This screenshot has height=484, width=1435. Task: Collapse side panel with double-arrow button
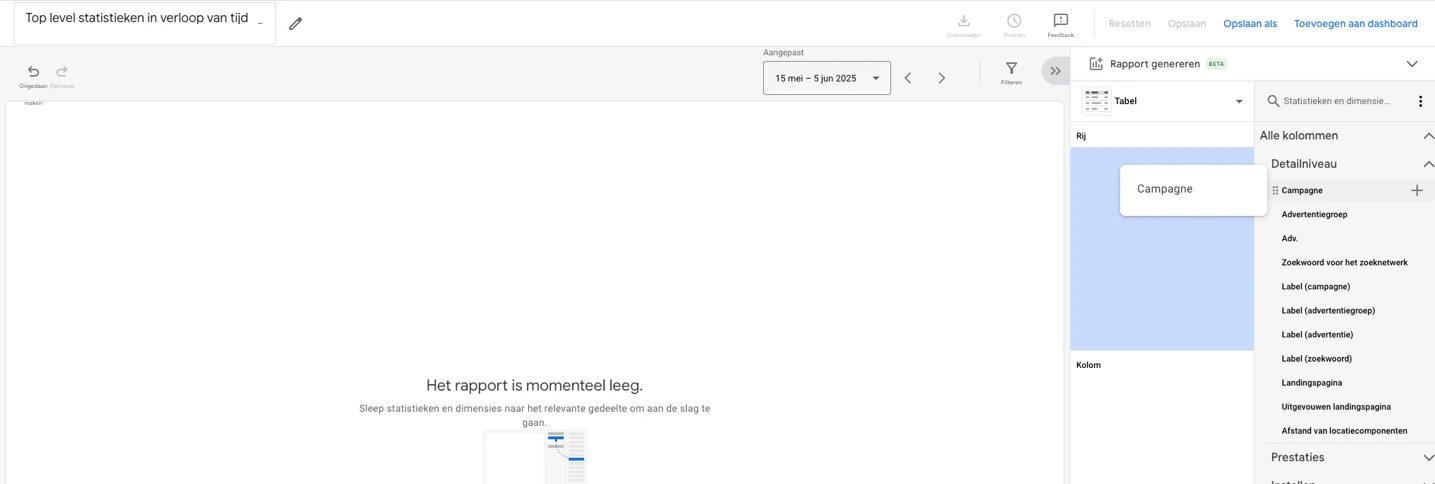coord(1055,71)
